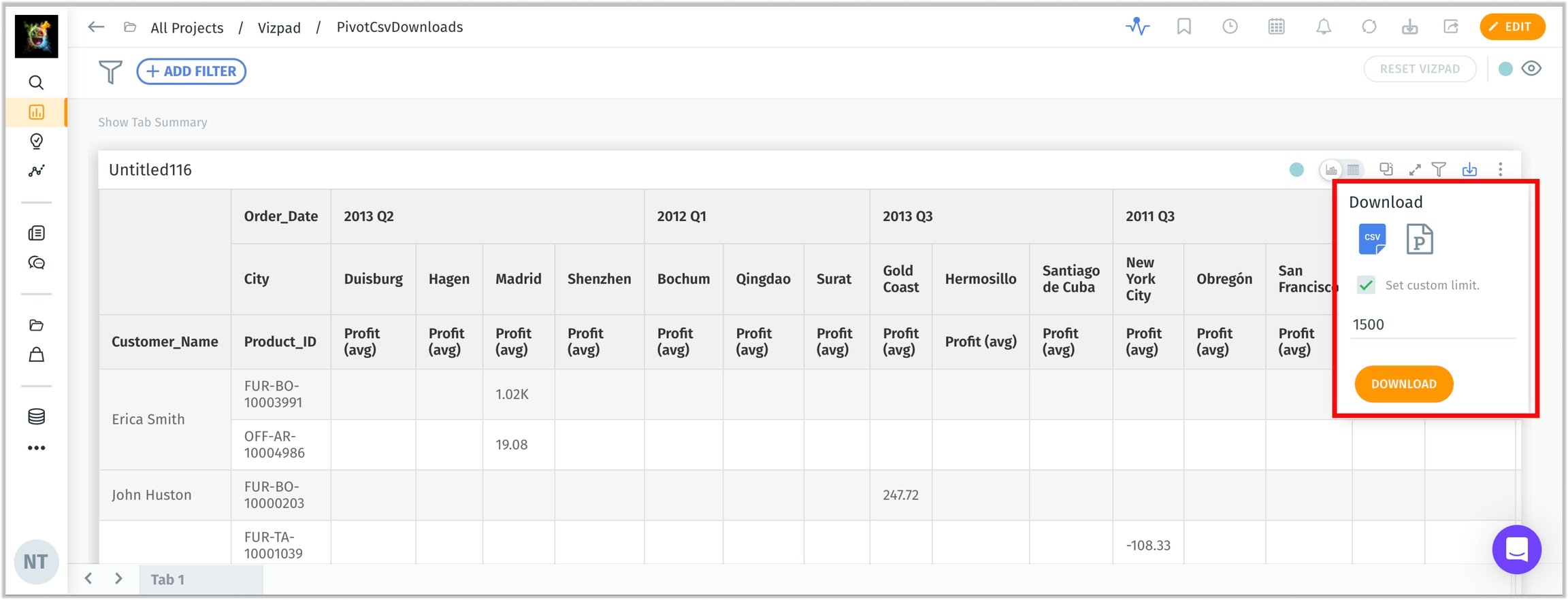This screenshot has width=1568, height=600.
Task: Click the custom limit field showing 1500
Action: pos(1432,324)
